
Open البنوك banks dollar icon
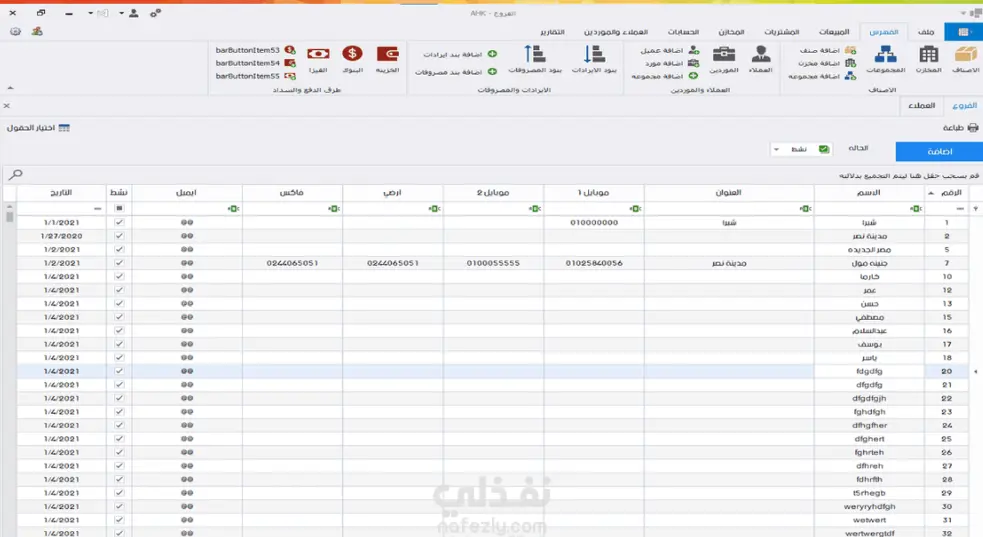point(352,54)
